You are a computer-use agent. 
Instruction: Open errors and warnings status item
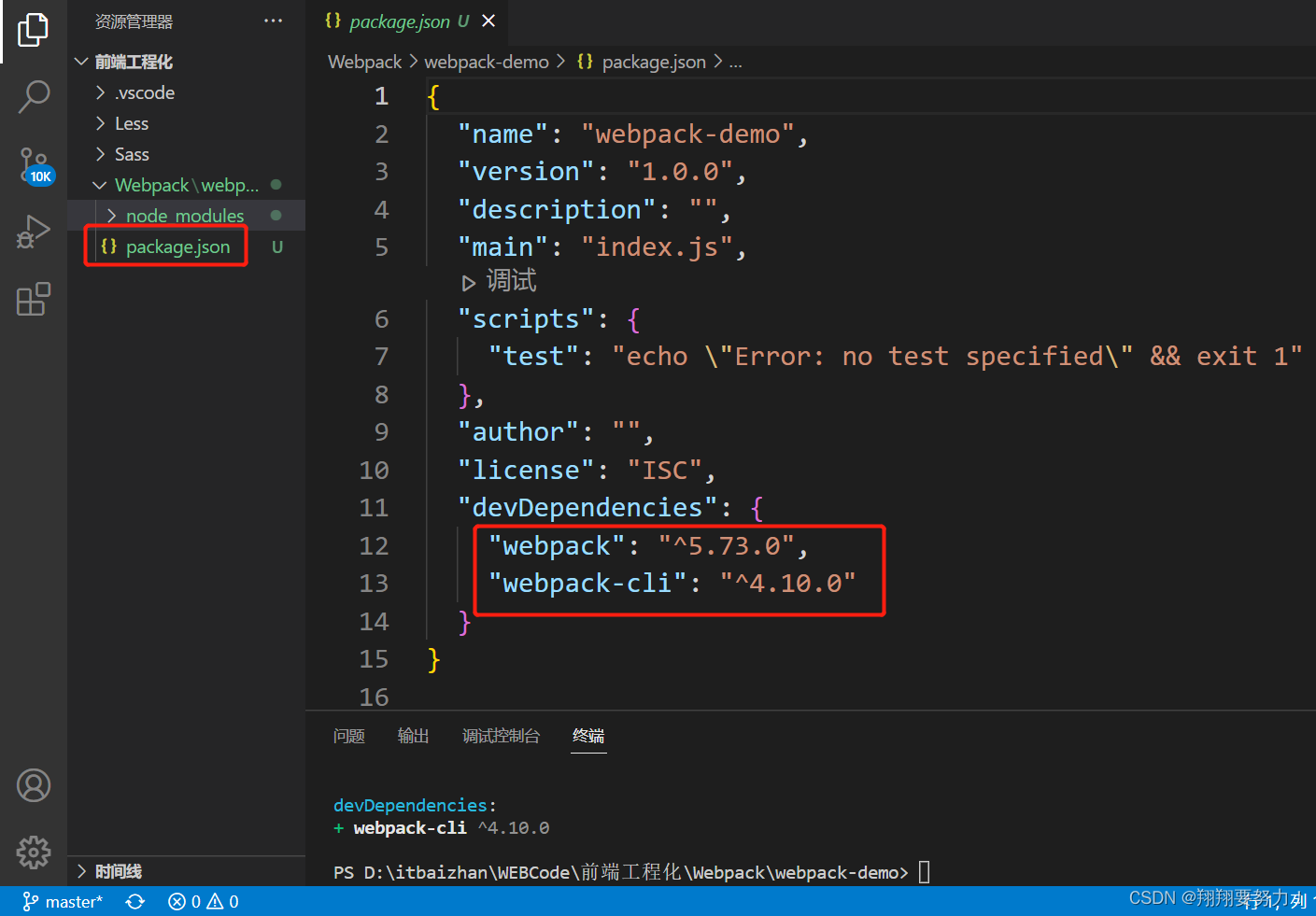(x=204, y=901)
